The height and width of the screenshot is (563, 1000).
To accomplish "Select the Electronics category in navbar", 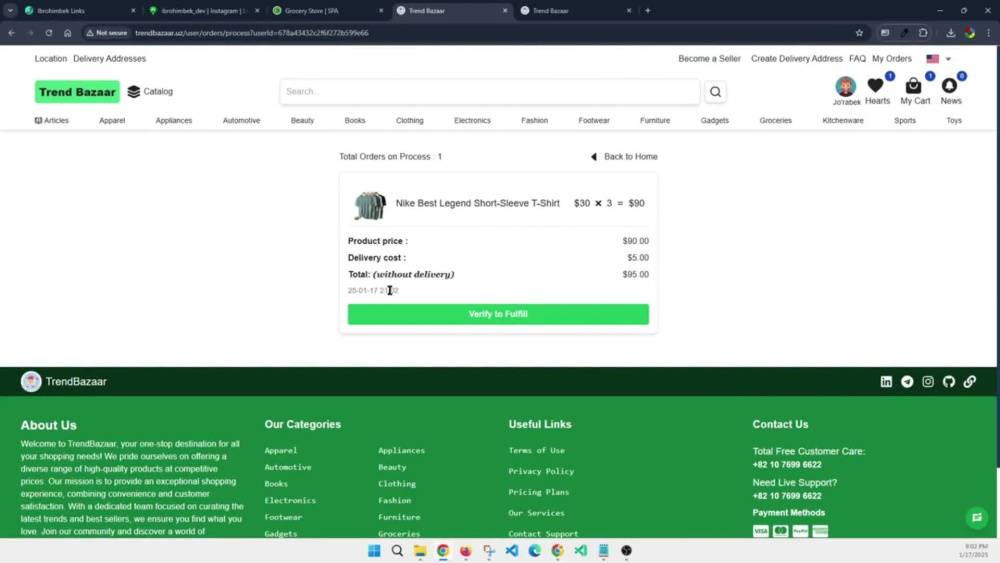I will [x=473, y=121].
